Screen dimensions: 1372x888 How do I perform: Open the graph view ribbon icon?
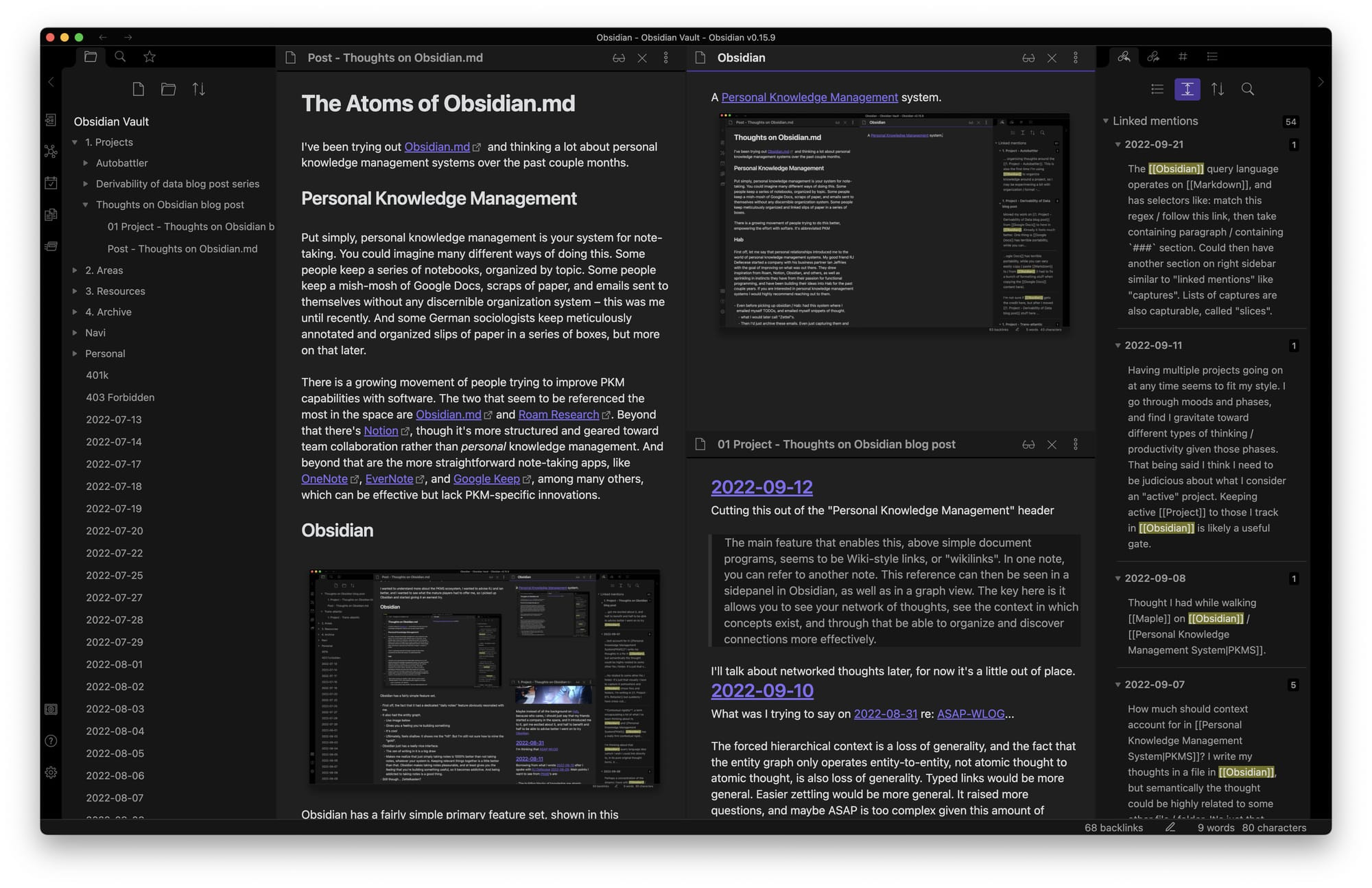[x=51, y=152]
